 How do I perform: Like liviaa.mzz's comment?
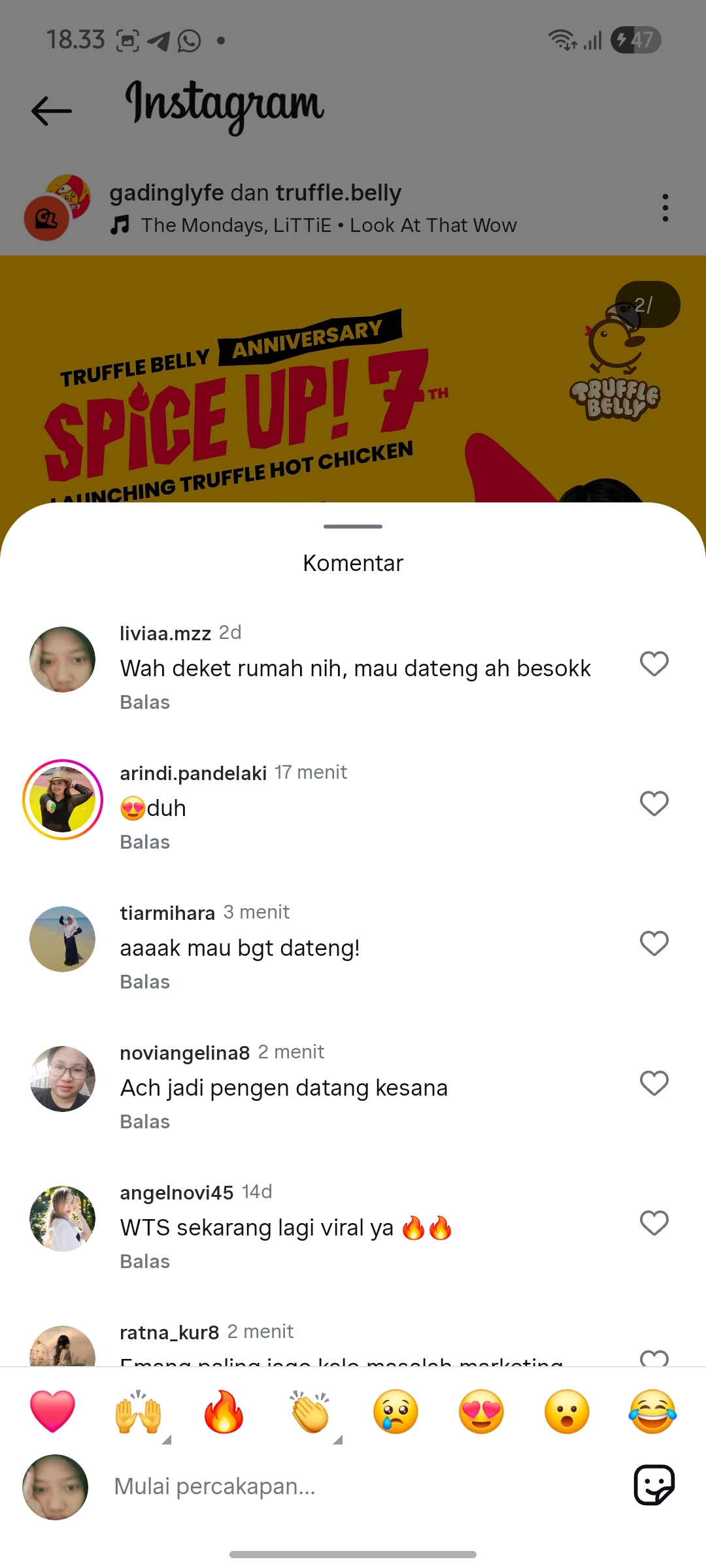[654, 664]
